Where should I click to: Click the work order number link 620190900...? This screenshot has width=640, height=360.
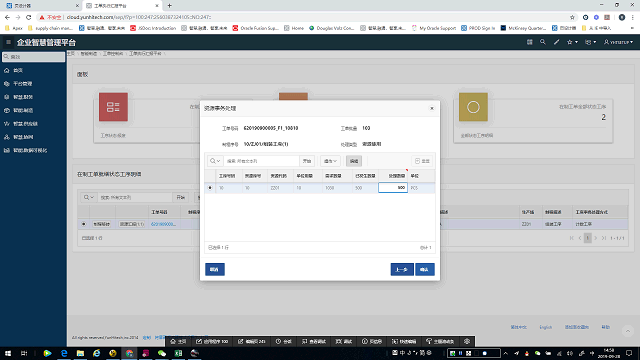(x=163, y=224)
